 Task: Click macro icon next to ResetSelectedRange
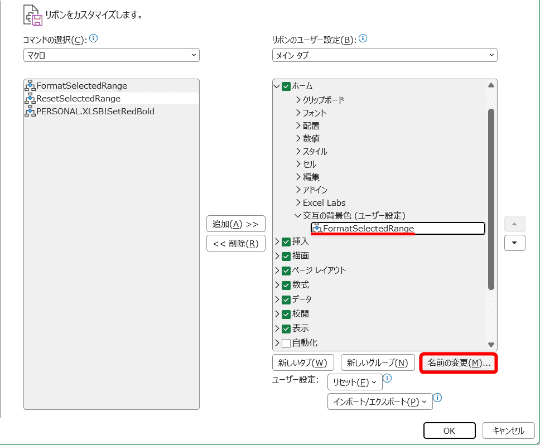tap(30, 99)
